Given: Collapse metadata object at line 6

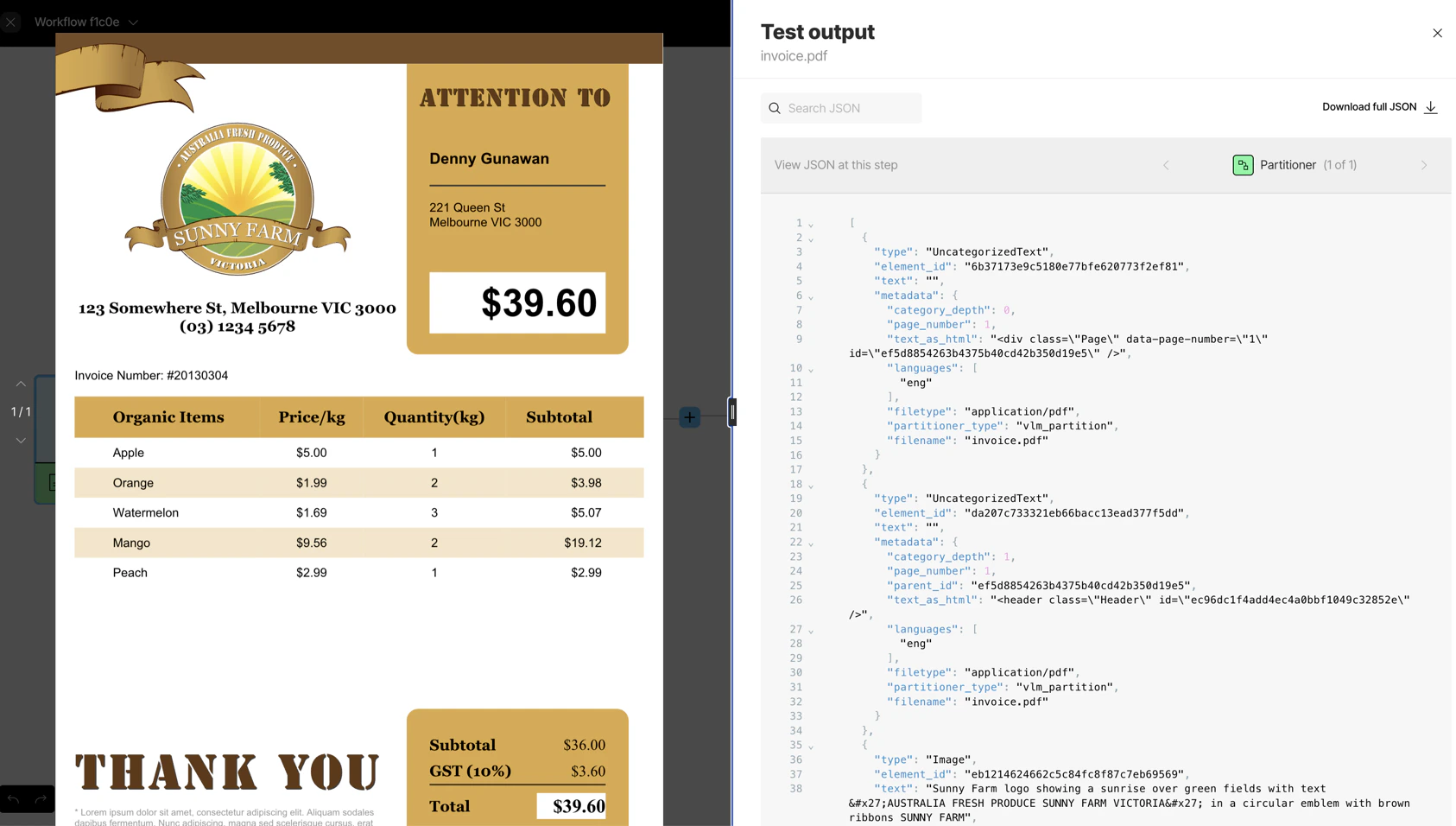Looking at the screenshot, I should pyautogui.click(x=811, y=296).
